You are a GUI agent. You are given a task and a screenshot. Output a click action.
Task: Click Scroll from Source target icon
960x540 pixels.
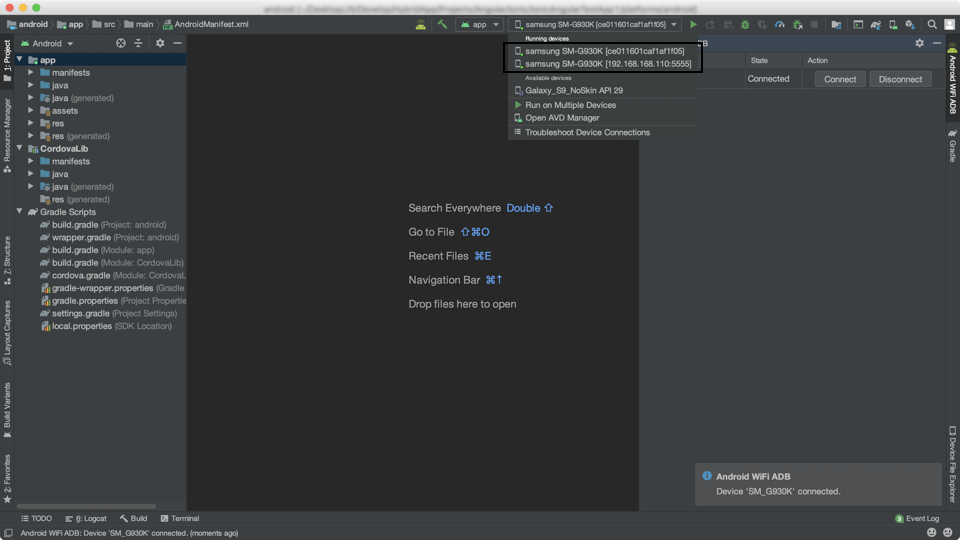click(121, 43)
